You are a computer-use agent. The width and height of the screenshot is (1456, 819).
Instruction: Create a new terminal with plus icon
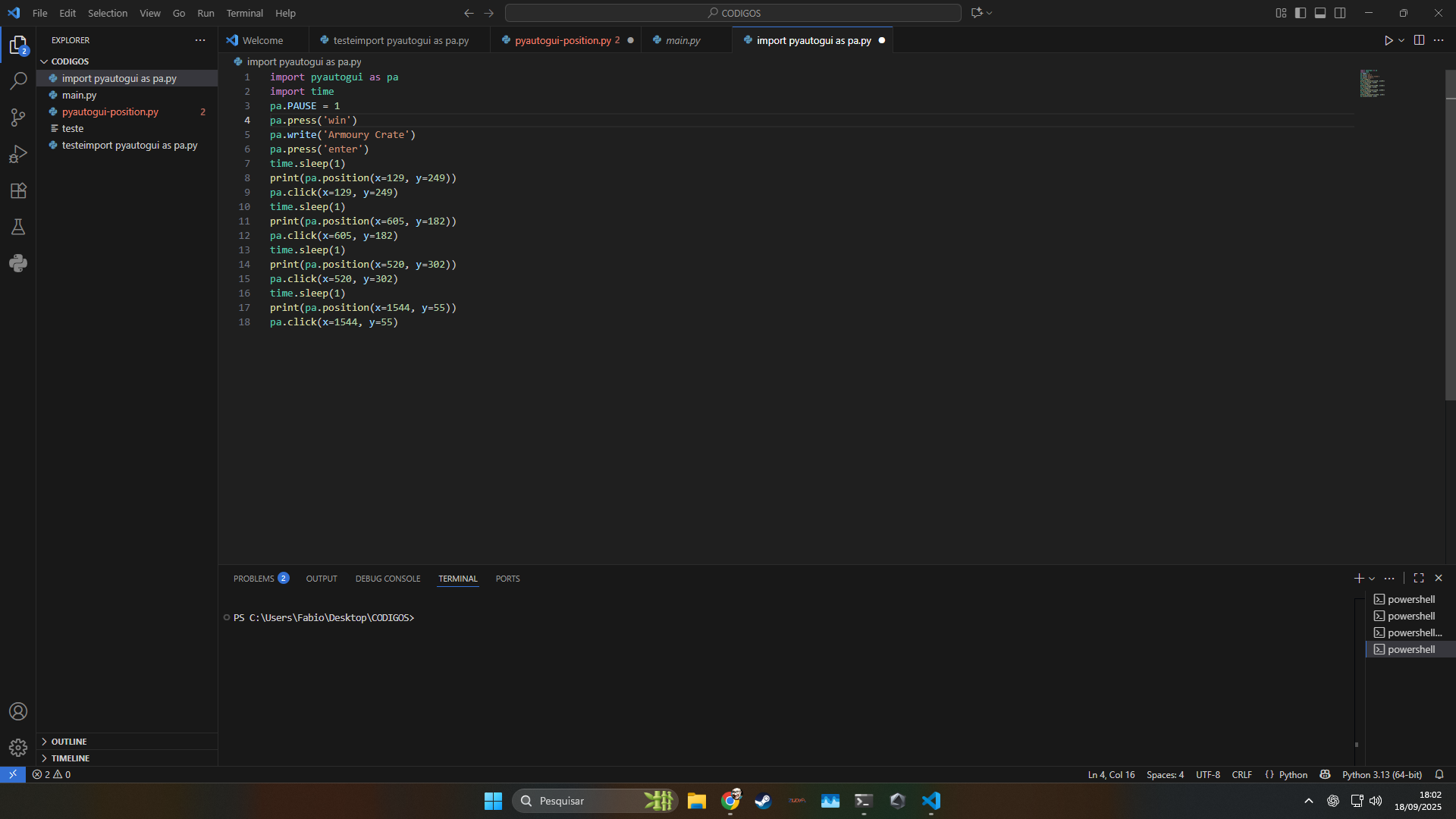coord(1359,579)
